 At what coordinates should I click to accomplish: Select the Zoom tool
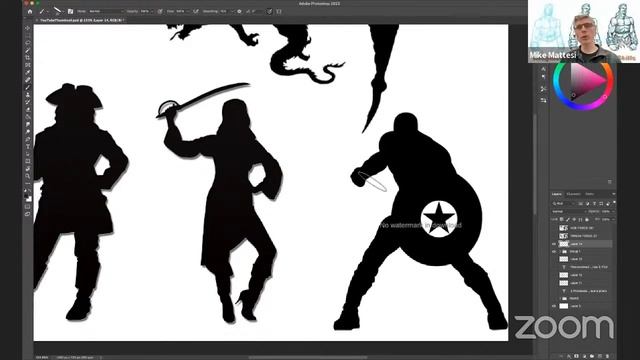pos(28,176)
